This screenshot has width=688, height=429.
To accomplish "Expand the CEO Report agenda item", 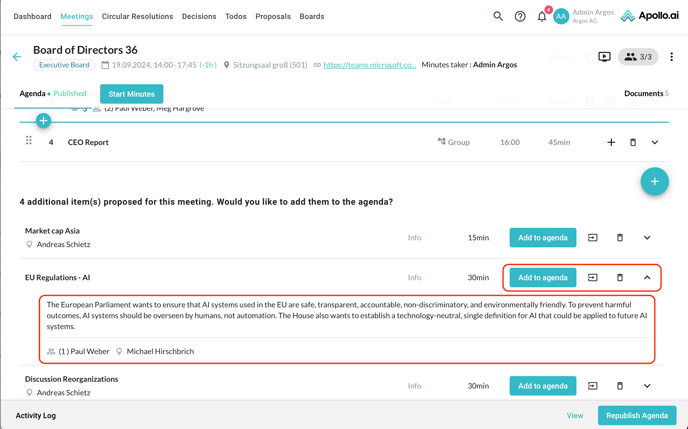I will [655, 142].
